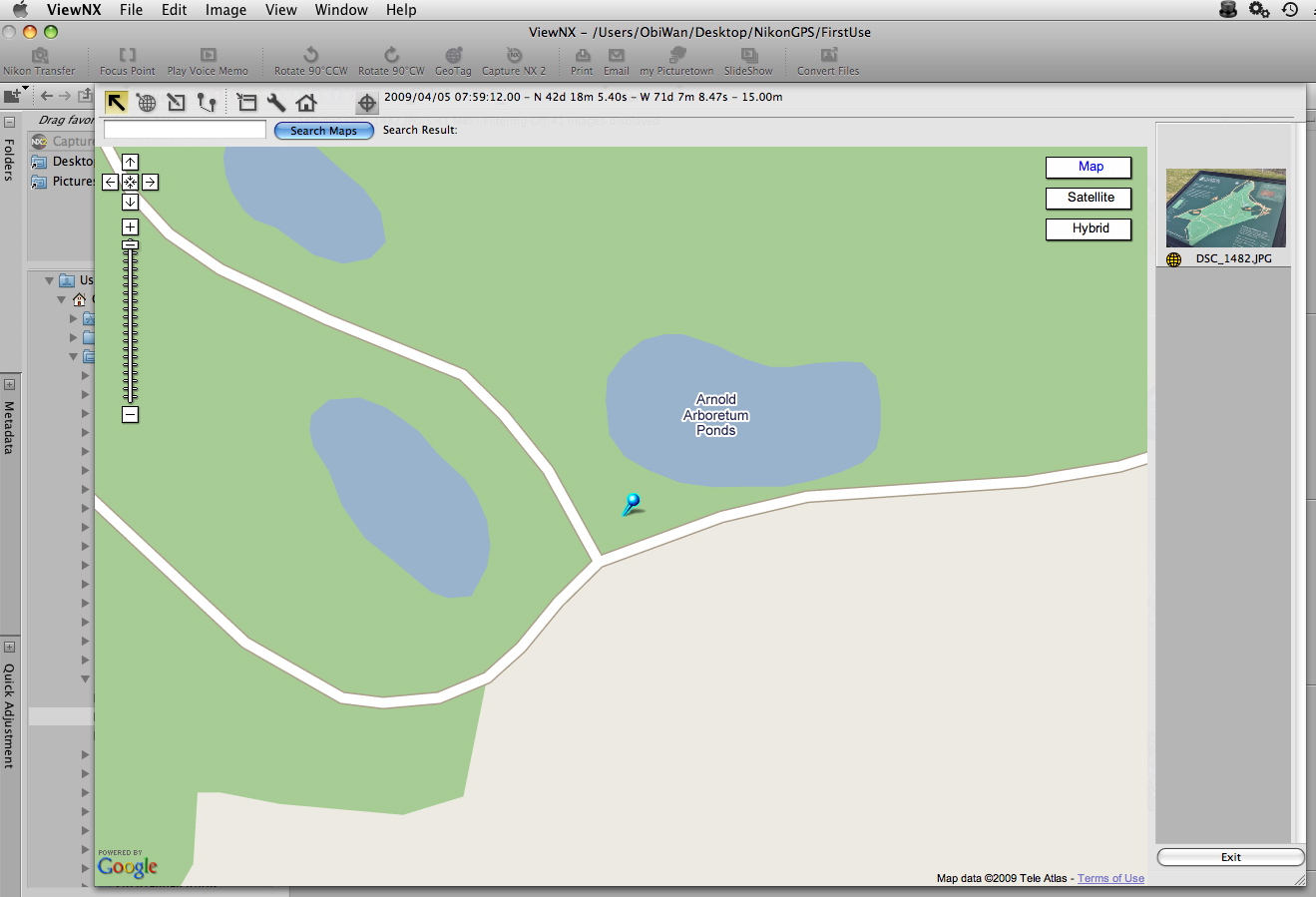This screenshot has width=1316, height=897.
Task: Click the Exit button
Action: pyautogui.click(x=1231, y=857)
